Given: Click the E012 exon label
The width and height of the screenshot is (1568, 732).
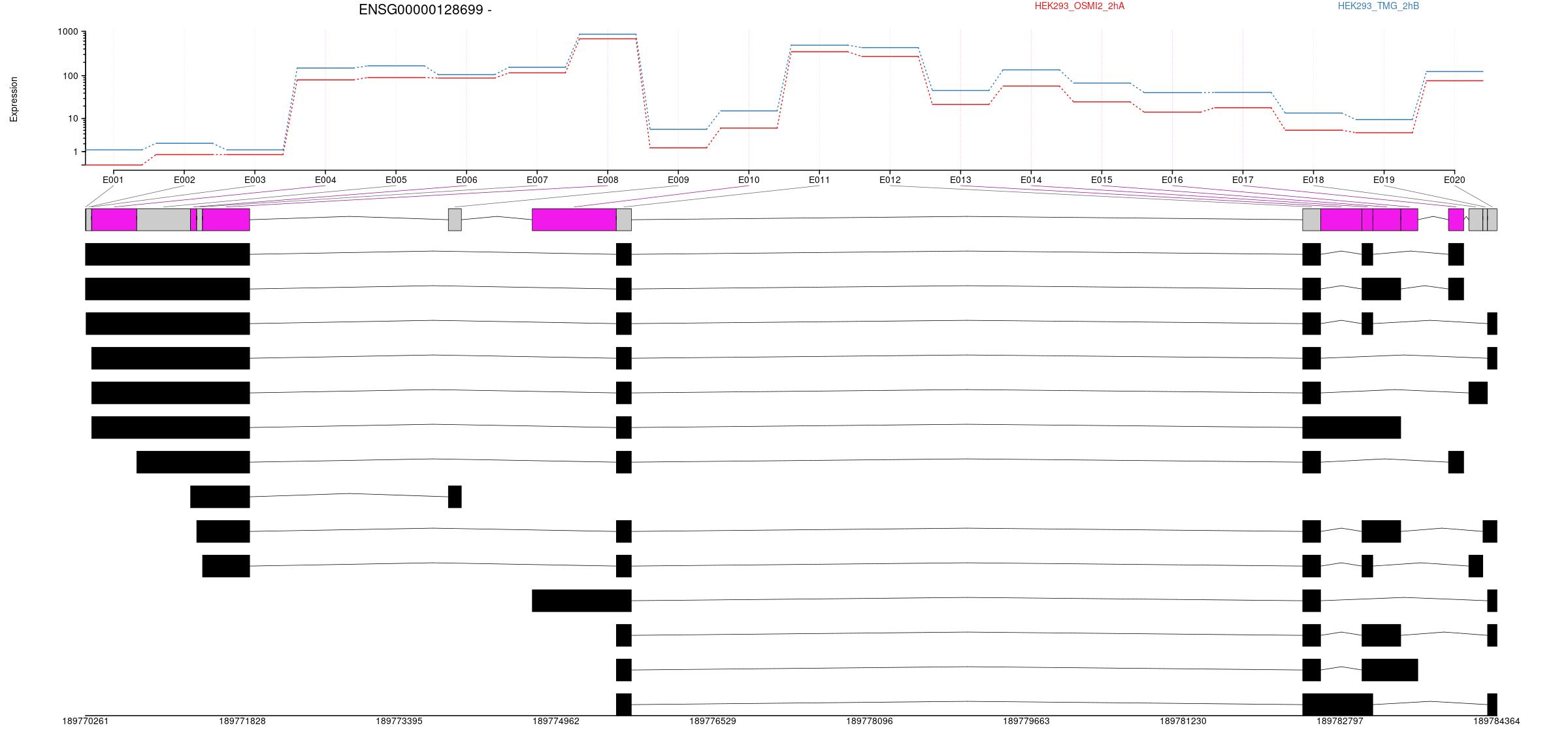Looking at the screenshot, I should point(890,180).
